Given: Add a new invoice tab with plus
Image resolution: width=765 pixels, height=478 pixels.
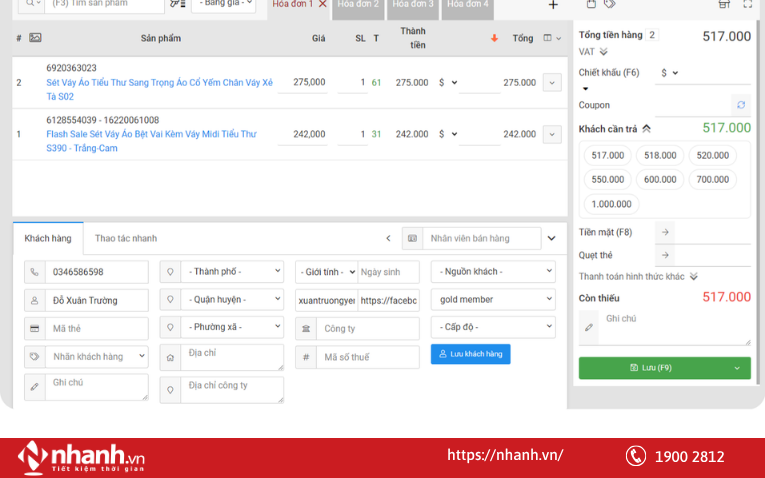Looking at the screenshot, I should tap(553, 6).
